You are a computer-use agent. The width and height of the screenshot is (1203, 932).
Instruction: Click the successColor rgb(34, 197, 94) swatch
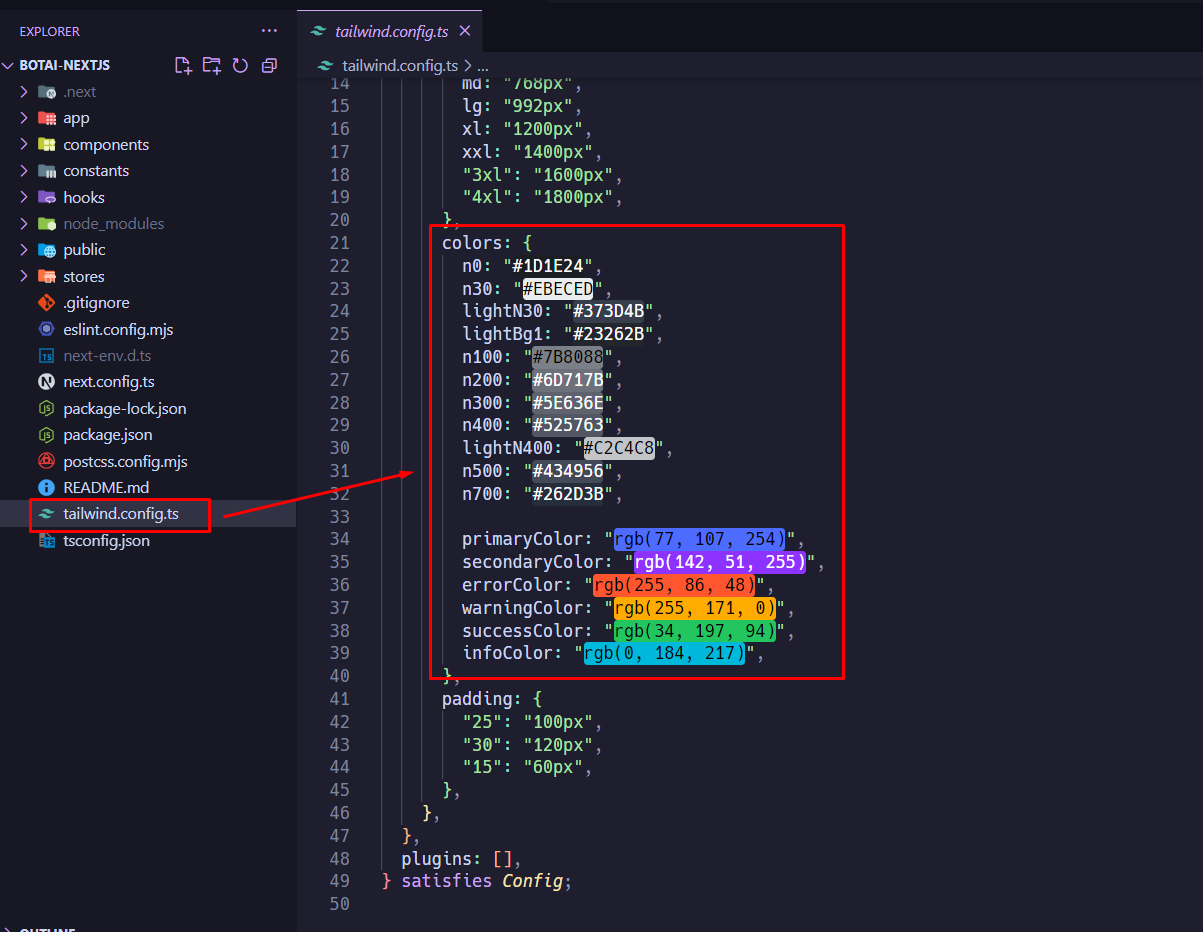[694, 632]
